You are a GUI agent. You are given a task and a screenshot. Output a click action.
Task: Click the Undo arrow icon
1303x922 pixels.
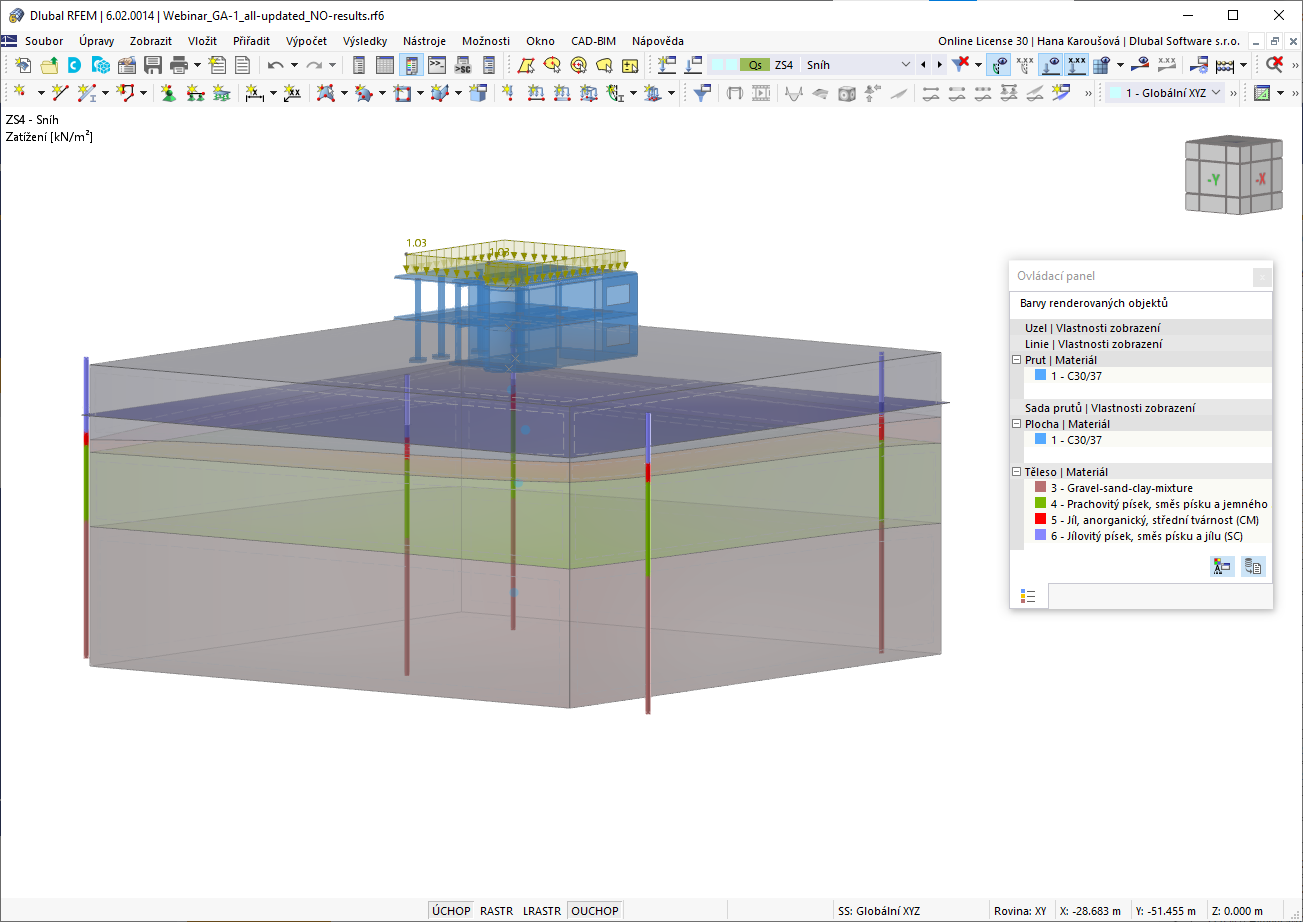[x=276, y=65]
